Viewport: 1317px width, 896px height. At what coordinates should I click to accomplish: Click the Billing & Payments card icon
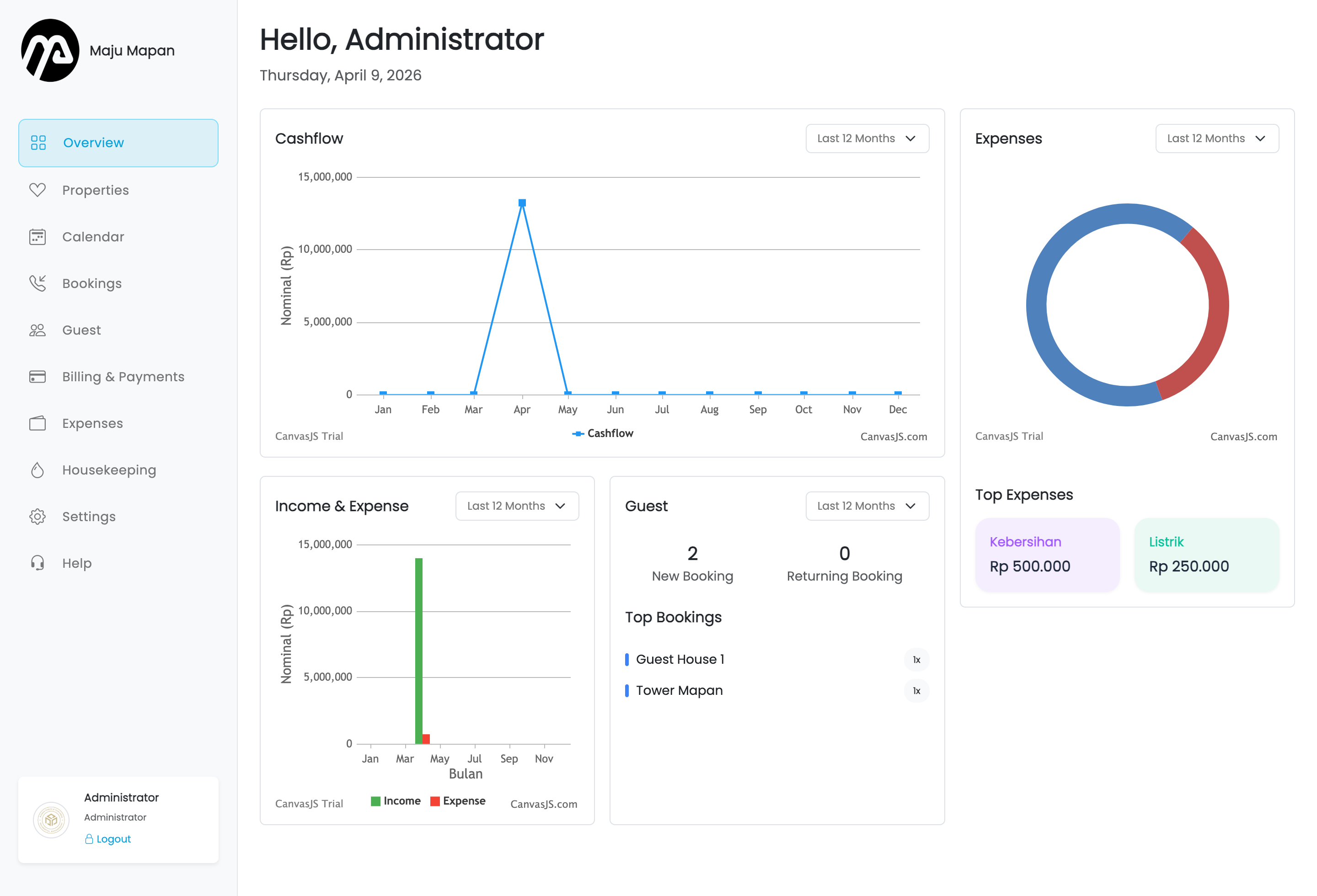point(37,377)
